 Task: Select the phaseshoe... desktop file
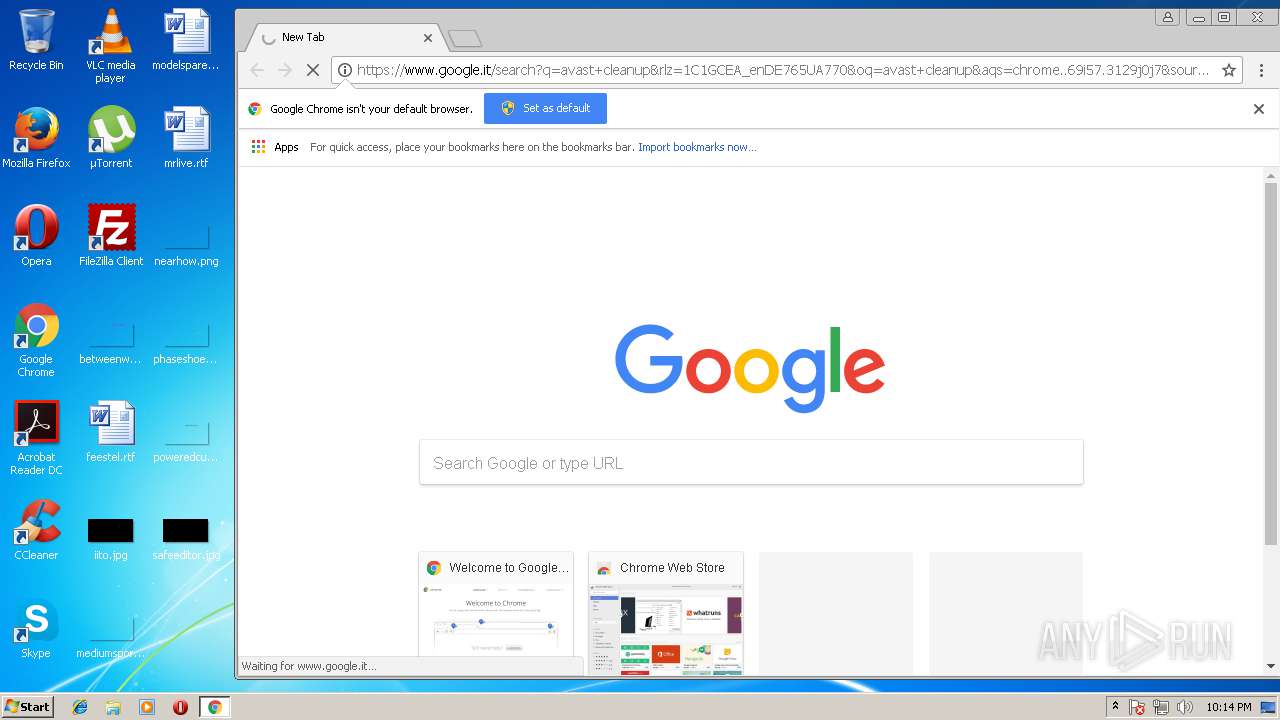click(x=186, y=345)
